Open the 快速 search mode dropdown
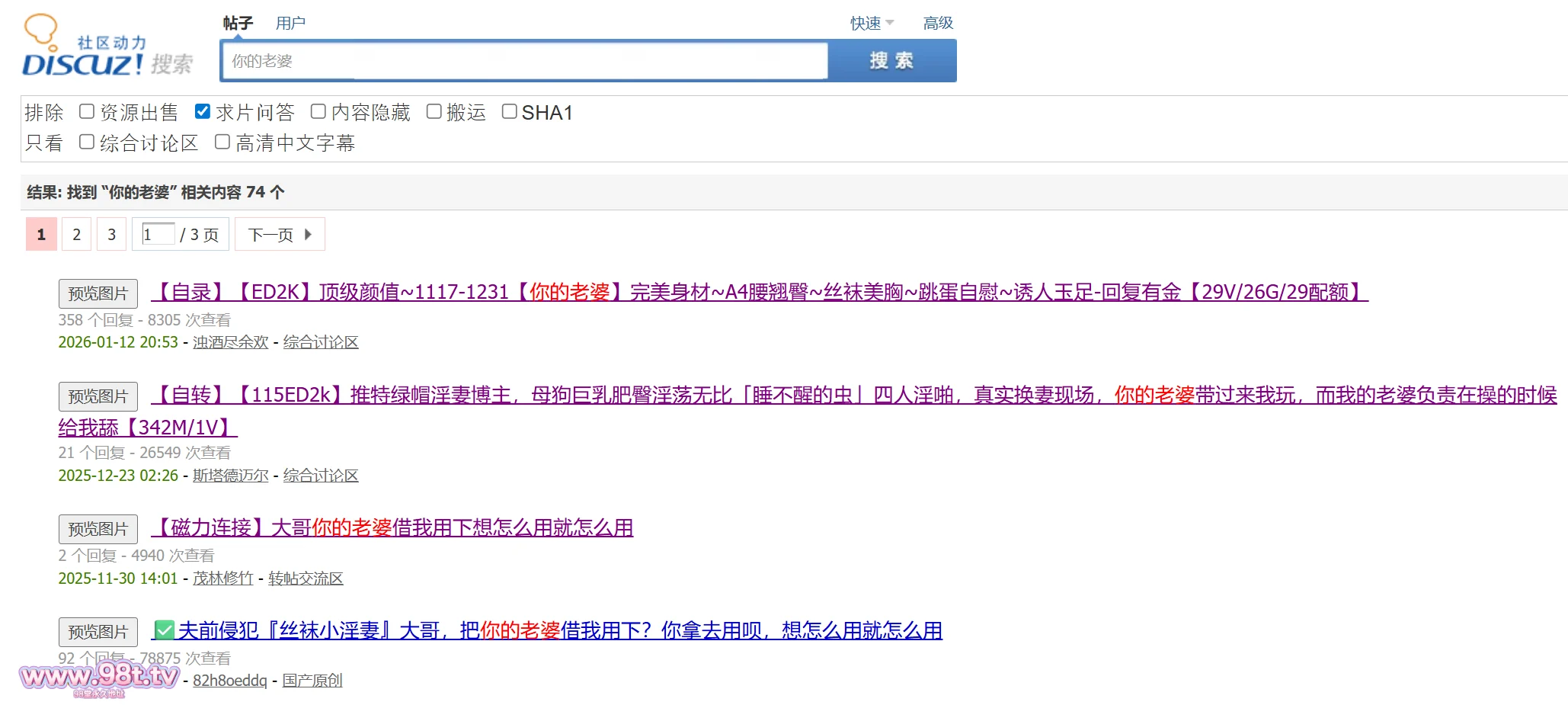This screenshot has height=705, width=1568. coord(872,24)
